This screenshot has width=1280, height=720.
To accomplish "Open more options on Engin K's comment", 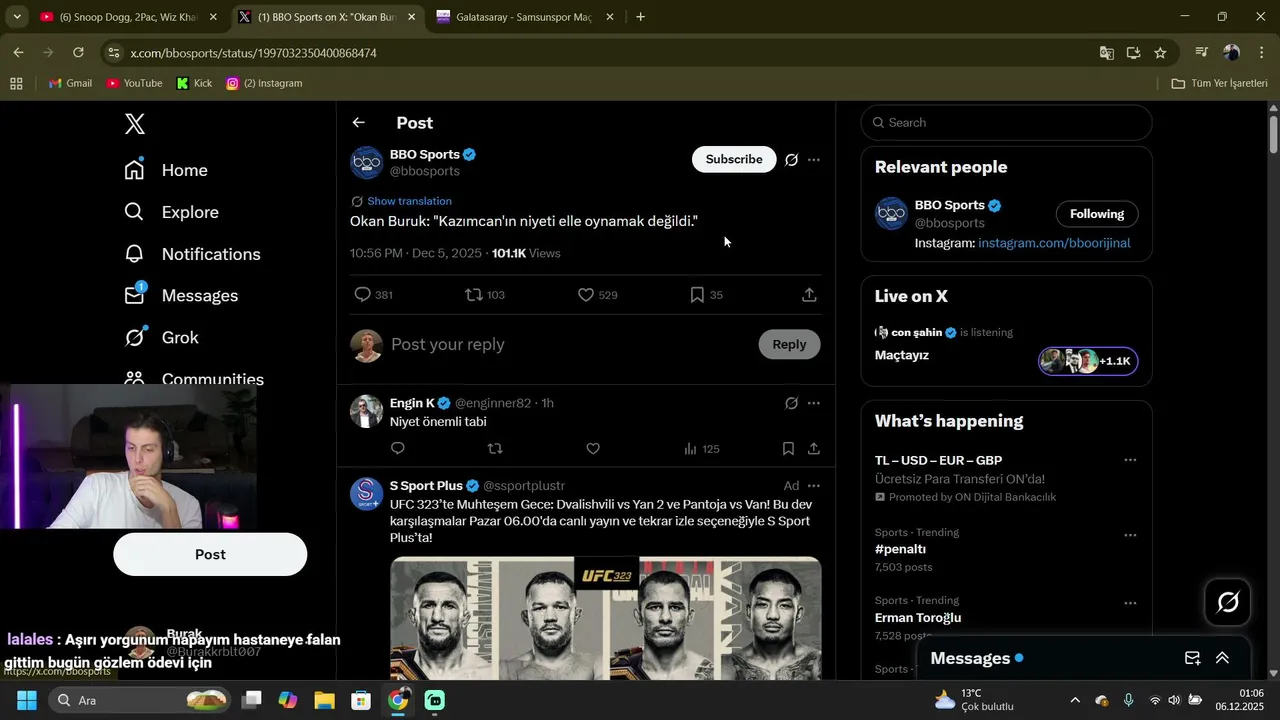I will [x=814, y=403].
